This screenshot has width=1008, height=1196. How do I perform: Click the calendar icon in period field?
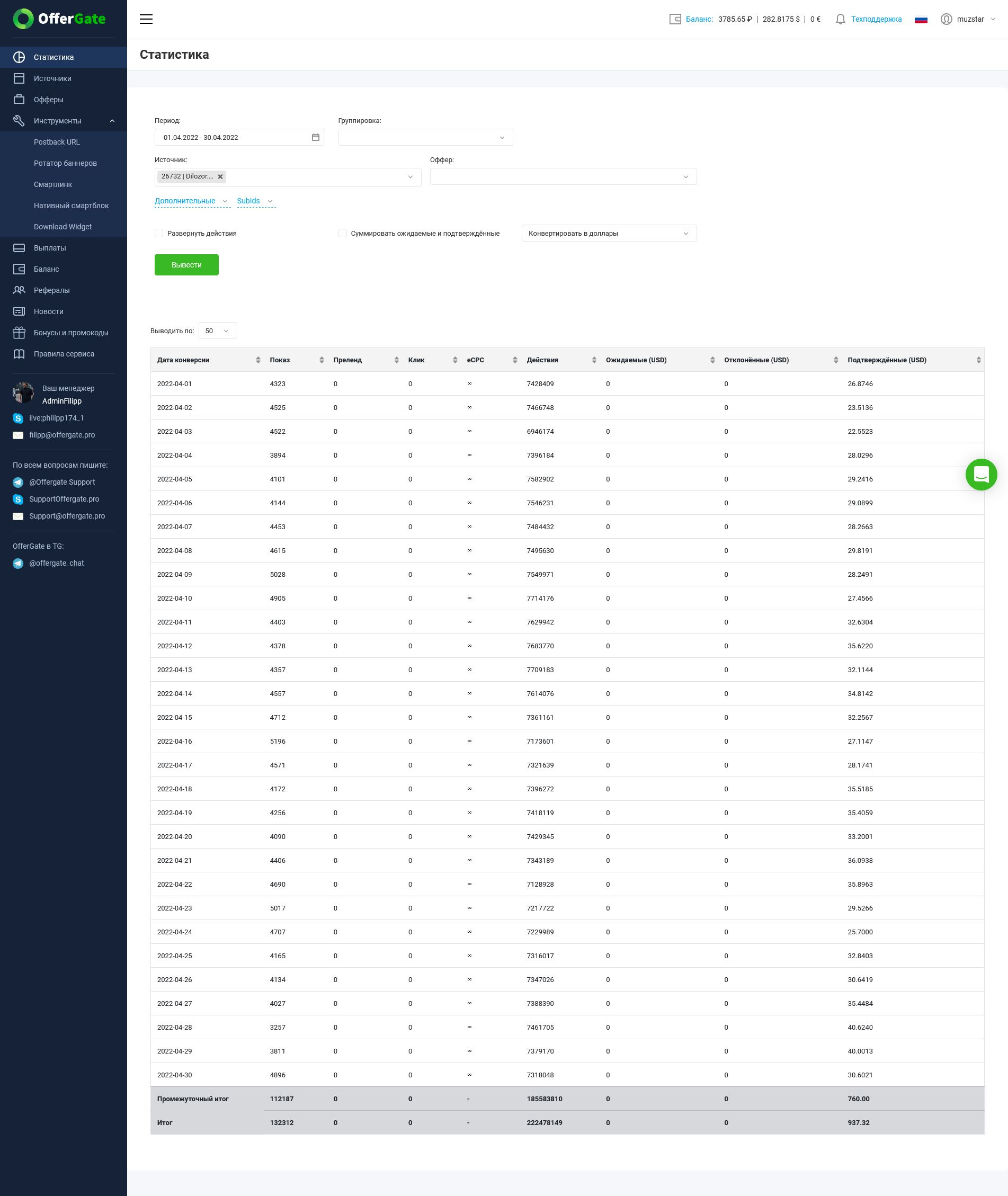(315, 137)
